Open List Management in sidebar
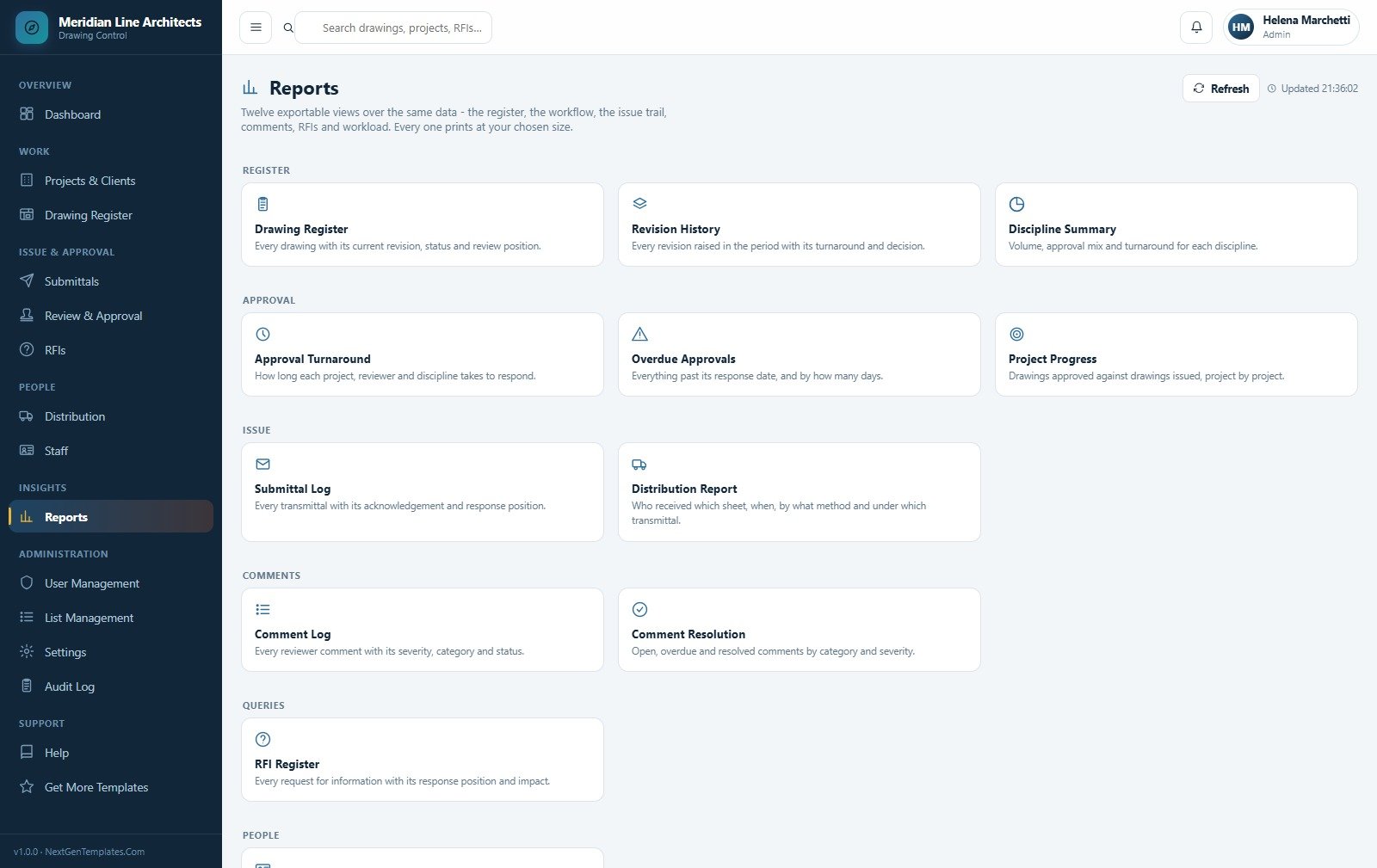 pos(111,617)
